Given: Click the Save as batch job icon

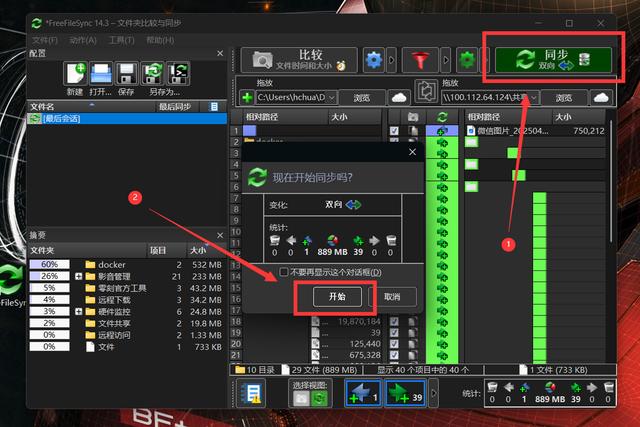Looking at the screenshot, I should tap(178, 73).
